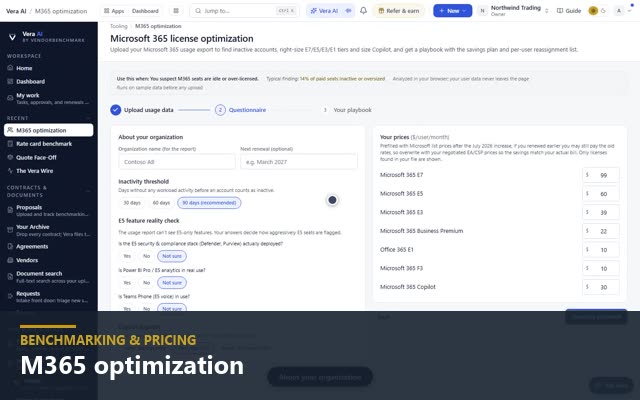Click the Northwind Trading N avatar
640x400 pixels.
coord(482,11)
